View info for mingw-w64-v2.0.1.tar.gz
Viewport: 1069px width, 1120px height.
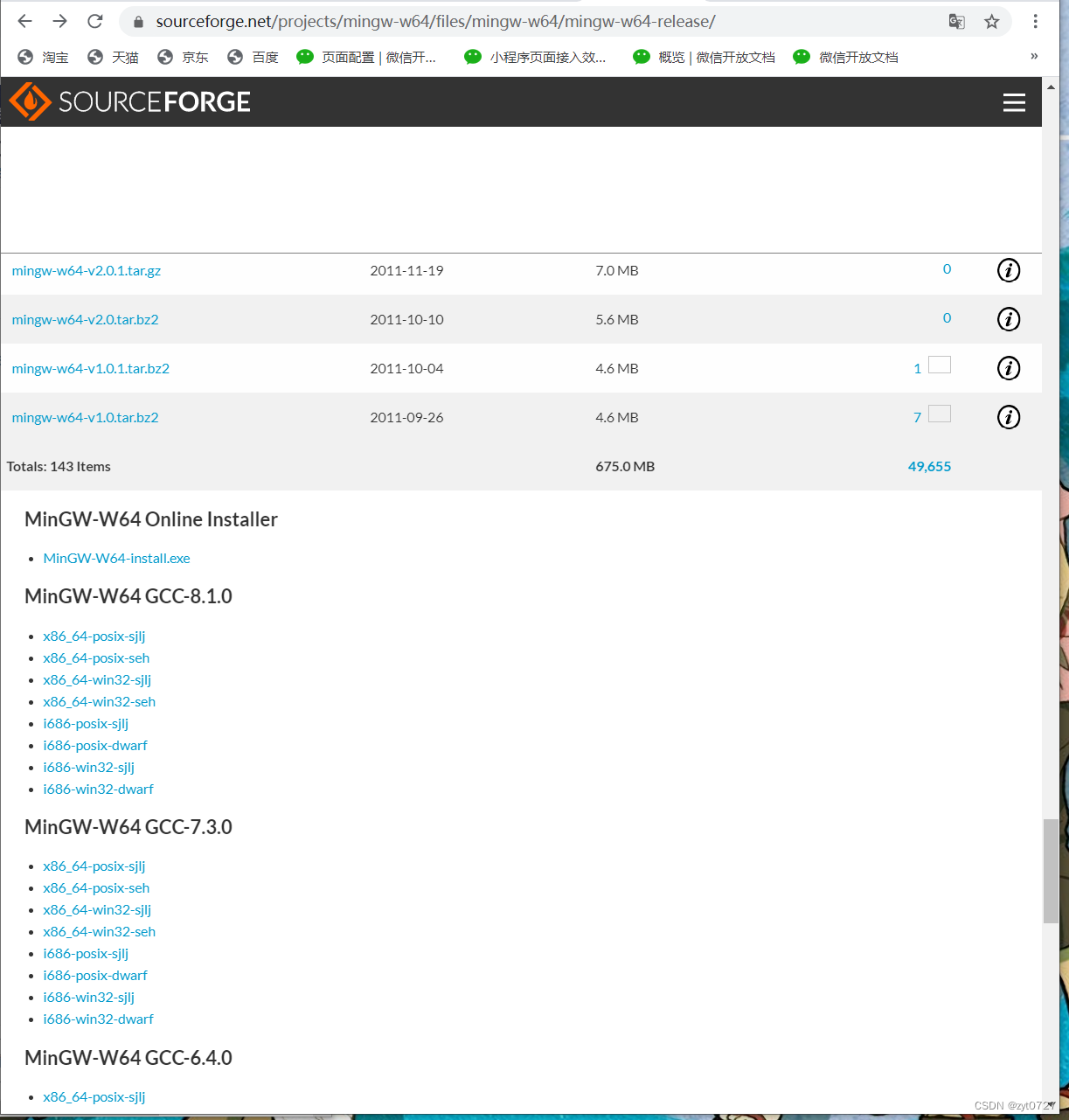1009,270
